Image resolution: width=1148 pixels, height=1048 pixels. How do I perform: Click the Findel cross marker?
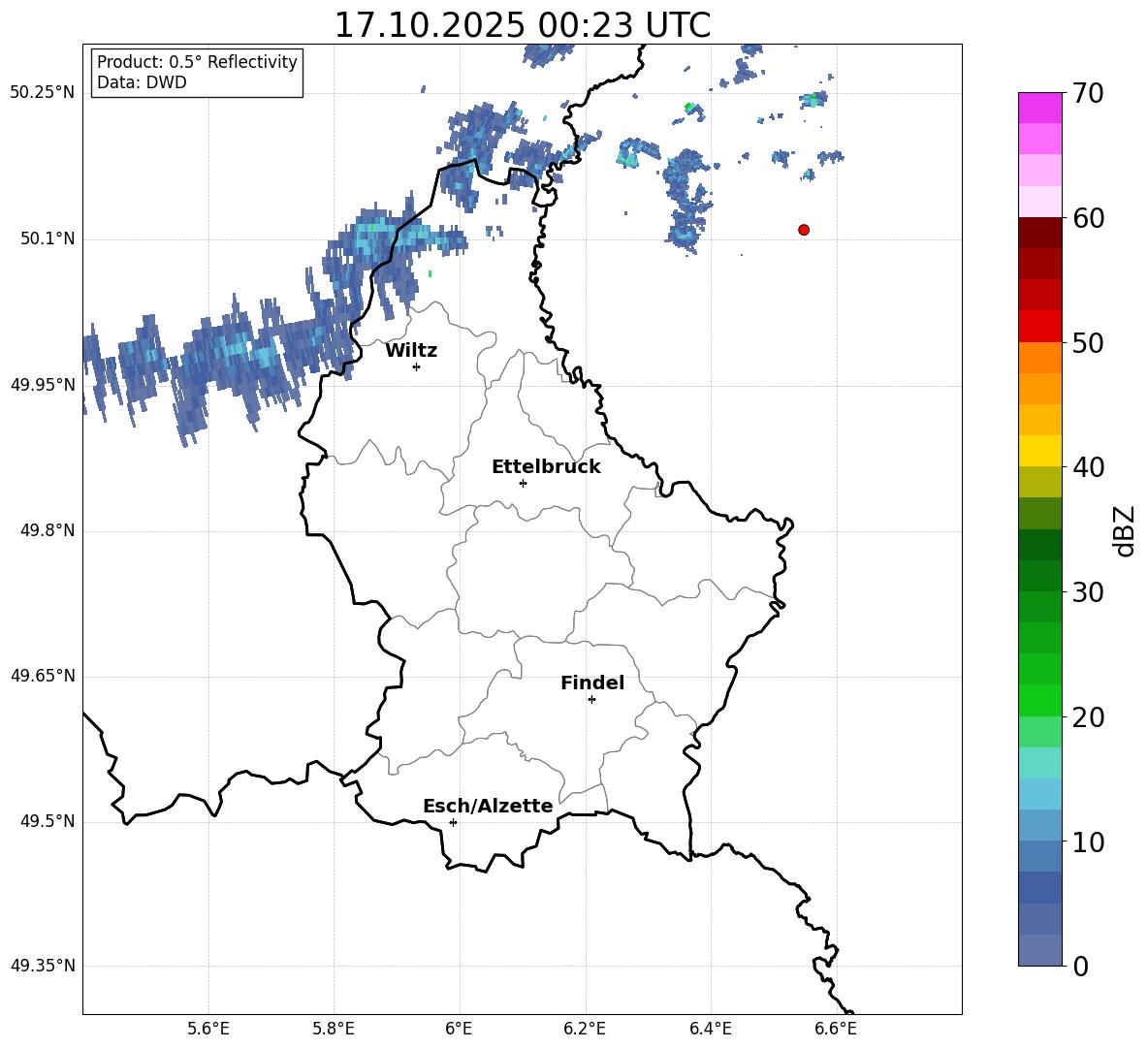(591, 700)
